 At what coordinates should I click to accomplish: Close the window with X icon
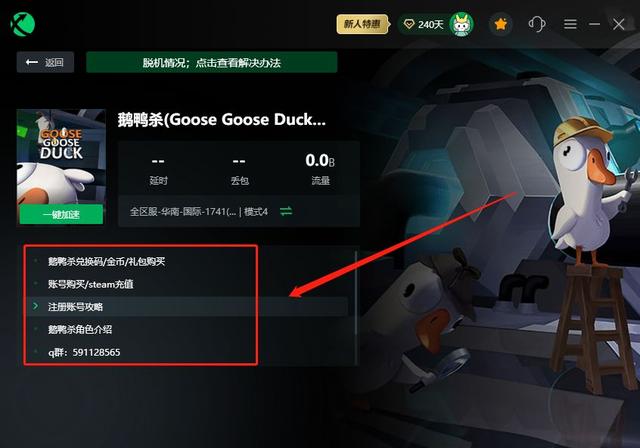click(618, 24)
